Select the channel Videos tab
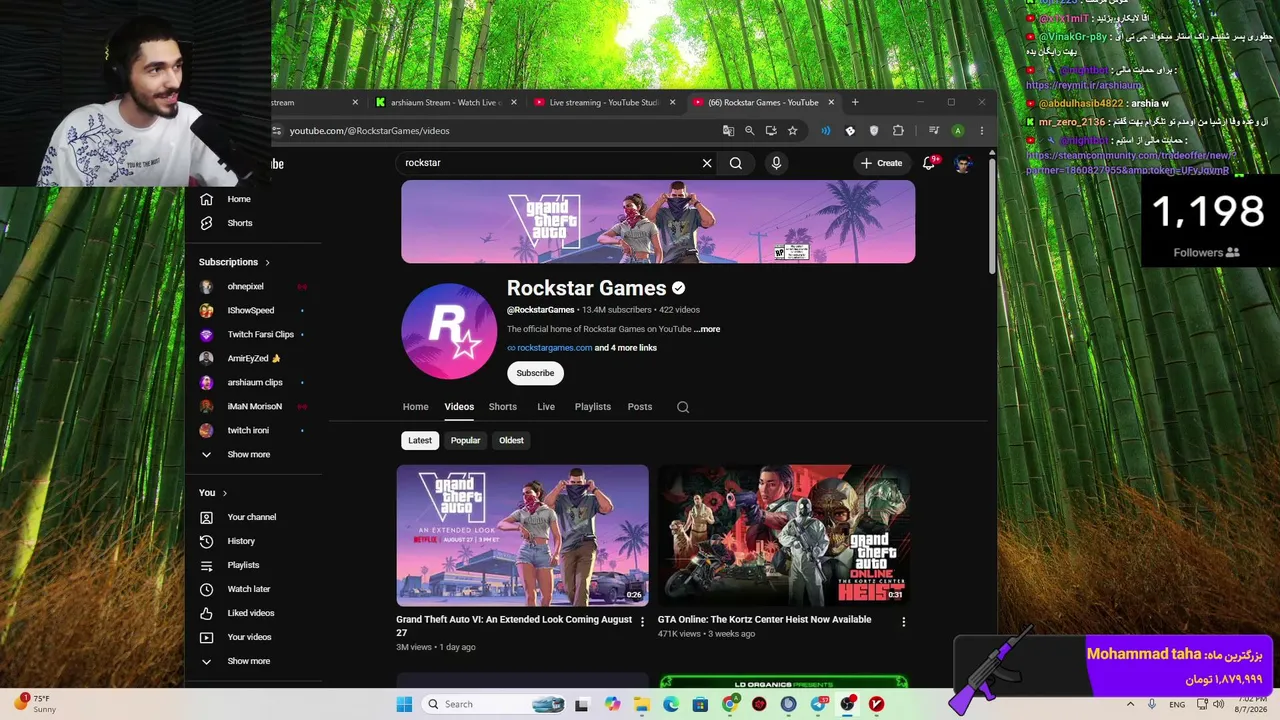The image size is (1280, 720). [x=459, y=407]
